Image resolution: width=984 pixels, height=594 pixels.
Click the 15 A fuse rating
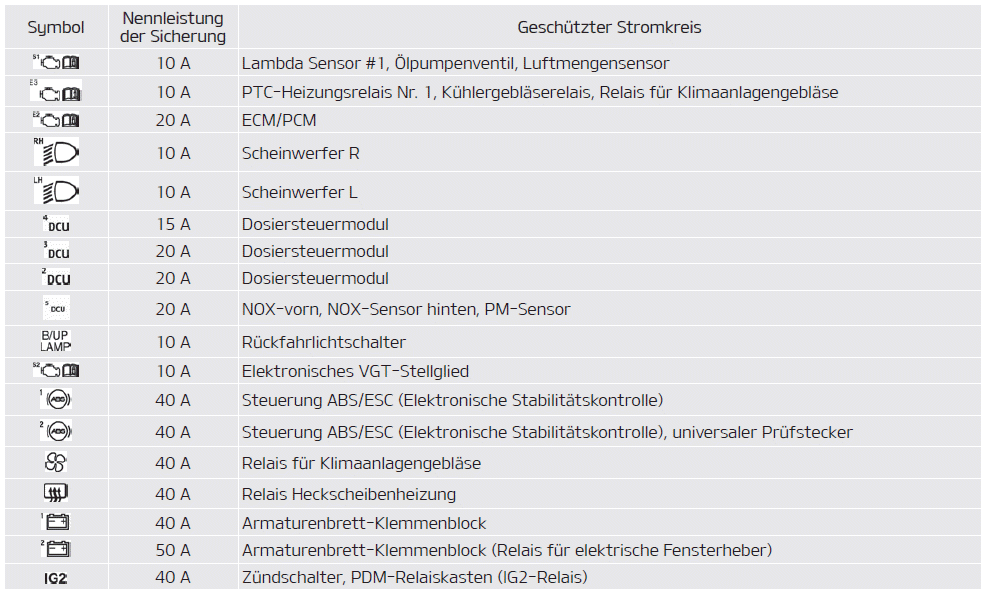point(173,224)
